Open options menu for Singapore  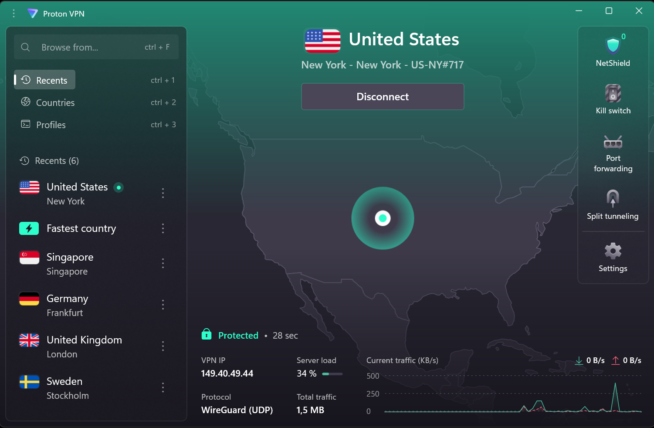coord(163,263)
